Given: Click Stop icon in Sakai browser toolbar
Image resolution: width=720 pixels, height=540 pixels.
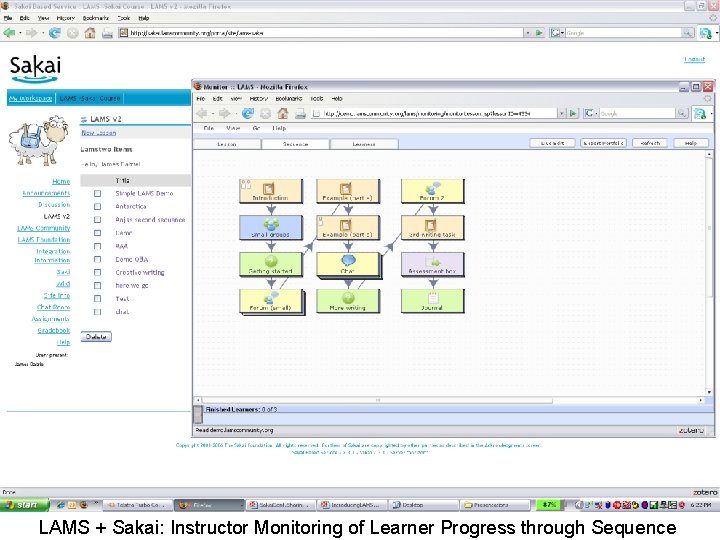Looking at the screenshot, I should coord(73,33).
